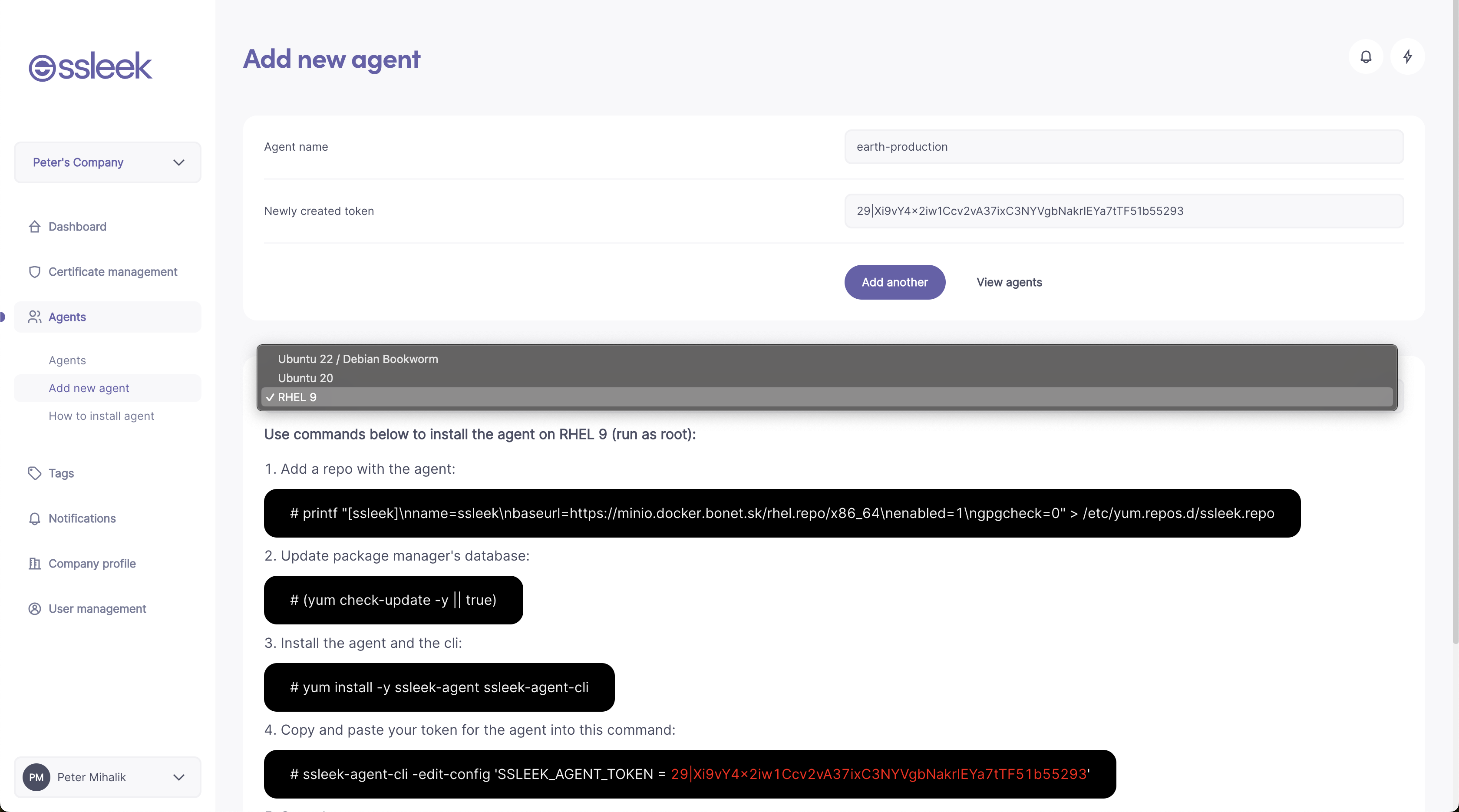Click the Notifications bell icon in sidebar
Image resolution: width=1459 pixels, height=812 pixels.
point(35,519)
